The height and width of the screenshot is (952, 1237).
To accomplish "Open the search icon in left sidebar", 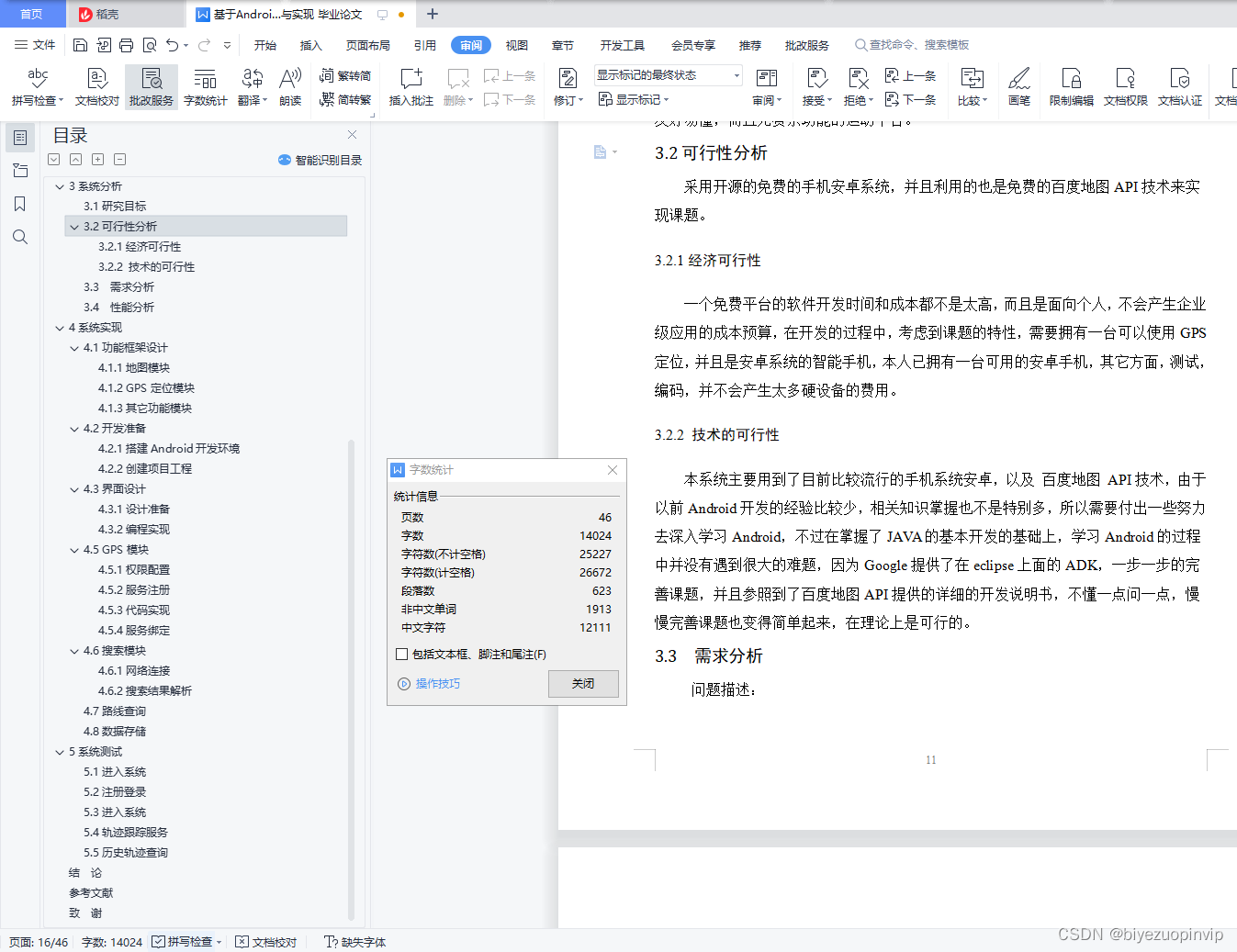I will tap(20, 237).
